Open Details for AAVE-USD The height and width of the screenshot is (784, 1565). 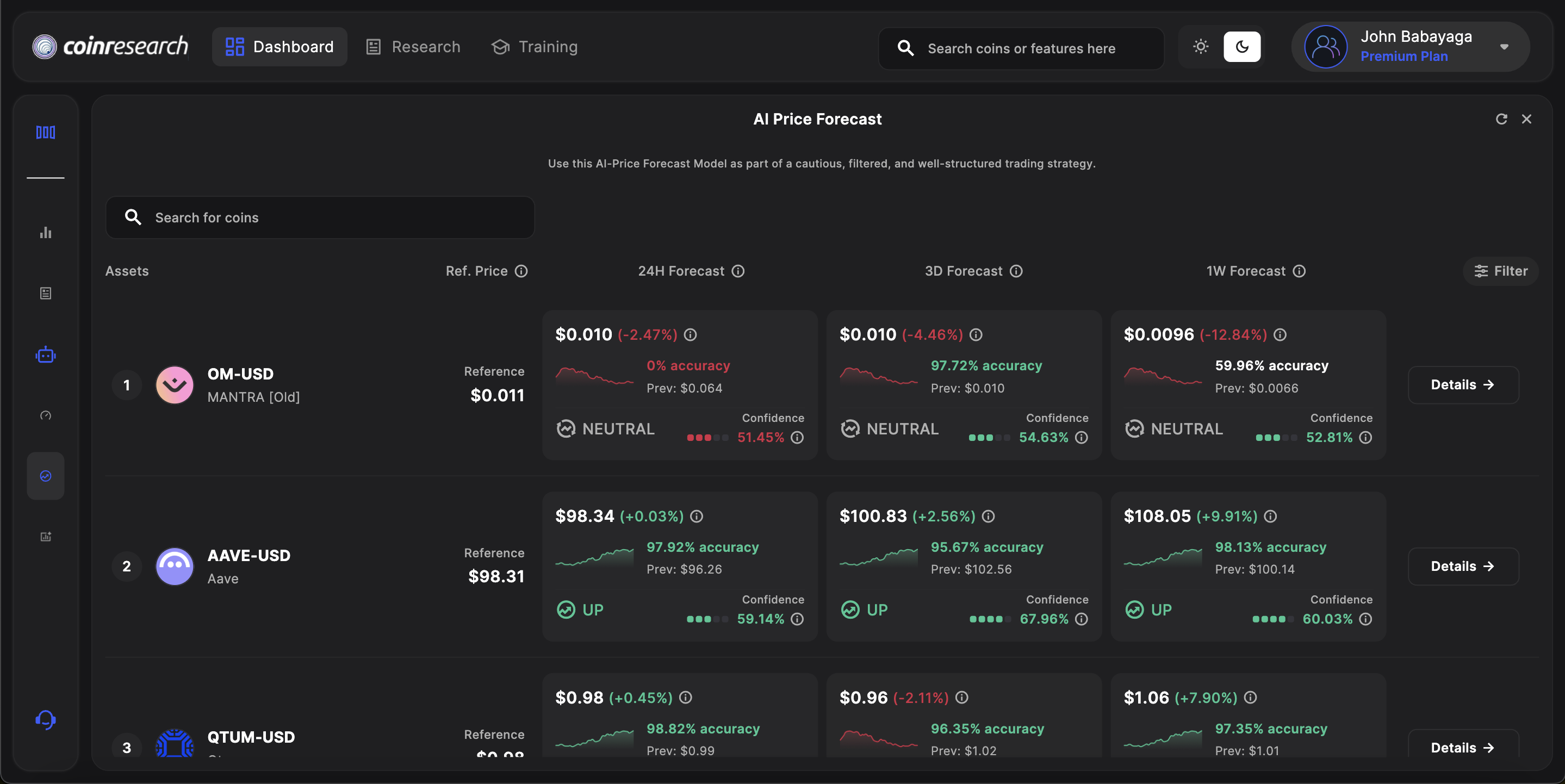point(1463,567)
